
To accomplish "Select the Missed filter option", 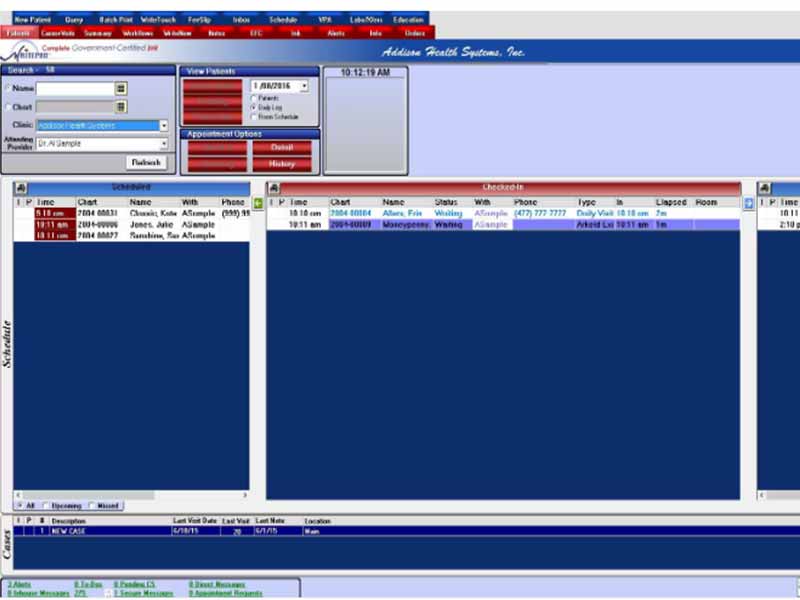I will pyautogui.click(x=92, y=506).
